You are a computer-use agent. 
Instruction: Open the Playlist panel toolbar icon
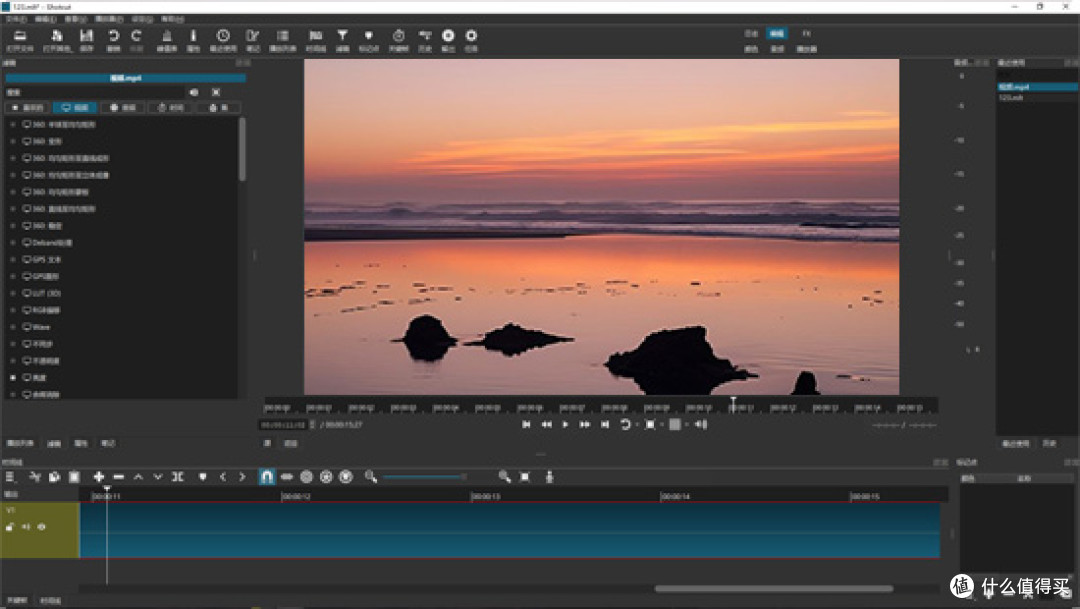click(282, 36)
